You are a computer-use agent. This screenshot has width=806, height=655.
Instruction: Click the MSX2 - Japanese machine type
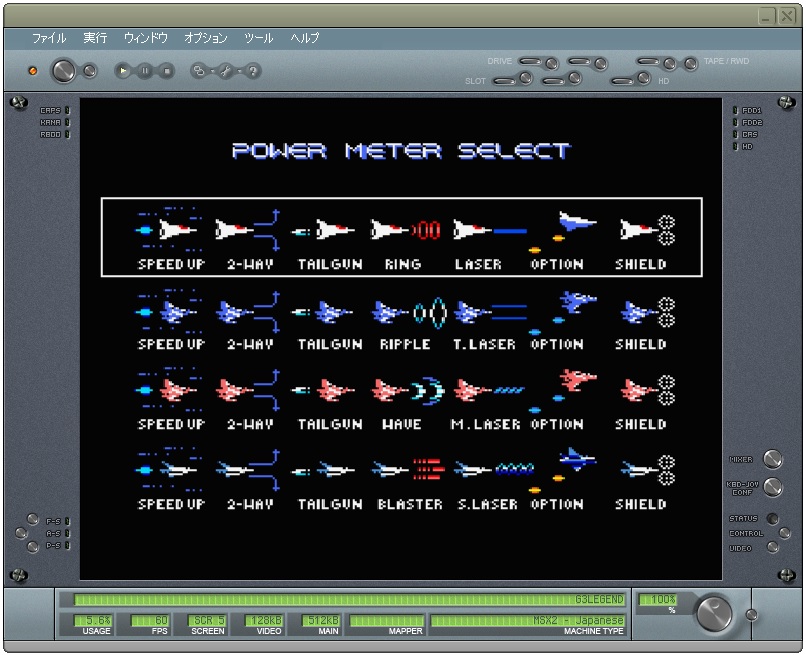coord(527,621)
